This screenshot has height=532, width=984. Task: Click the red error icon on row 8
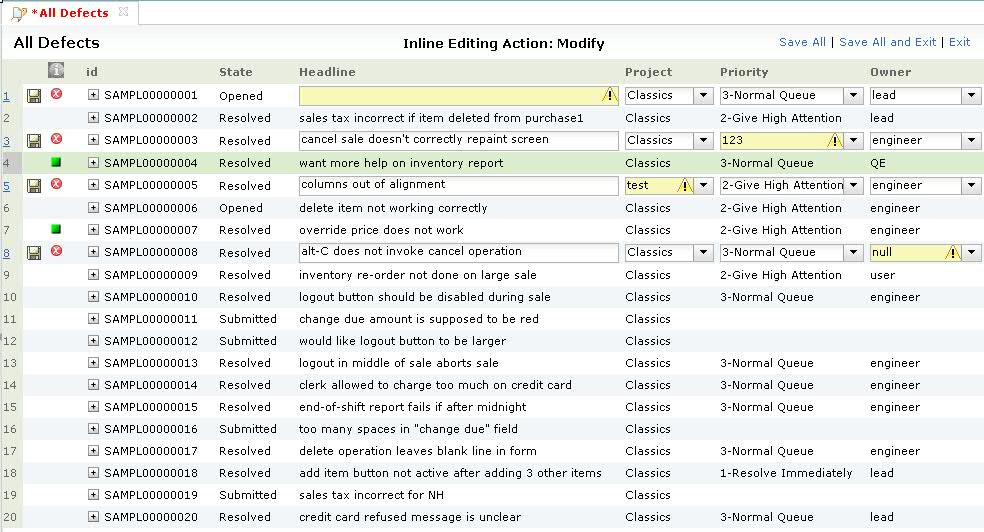(x=56, y=251)
